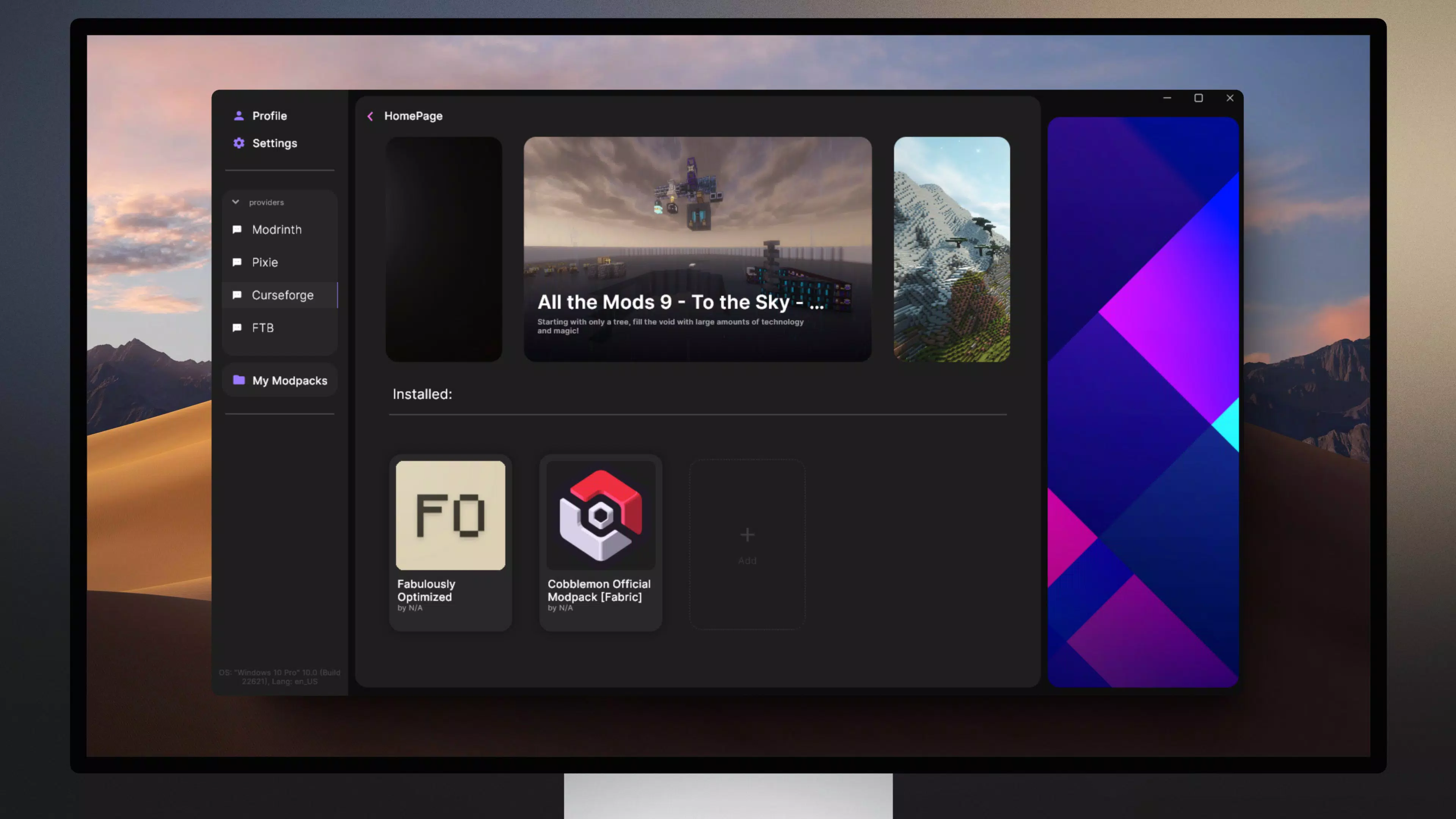Select the Pixie provider
Viewport: 1456px width, 819px height.
coord(280,262)
